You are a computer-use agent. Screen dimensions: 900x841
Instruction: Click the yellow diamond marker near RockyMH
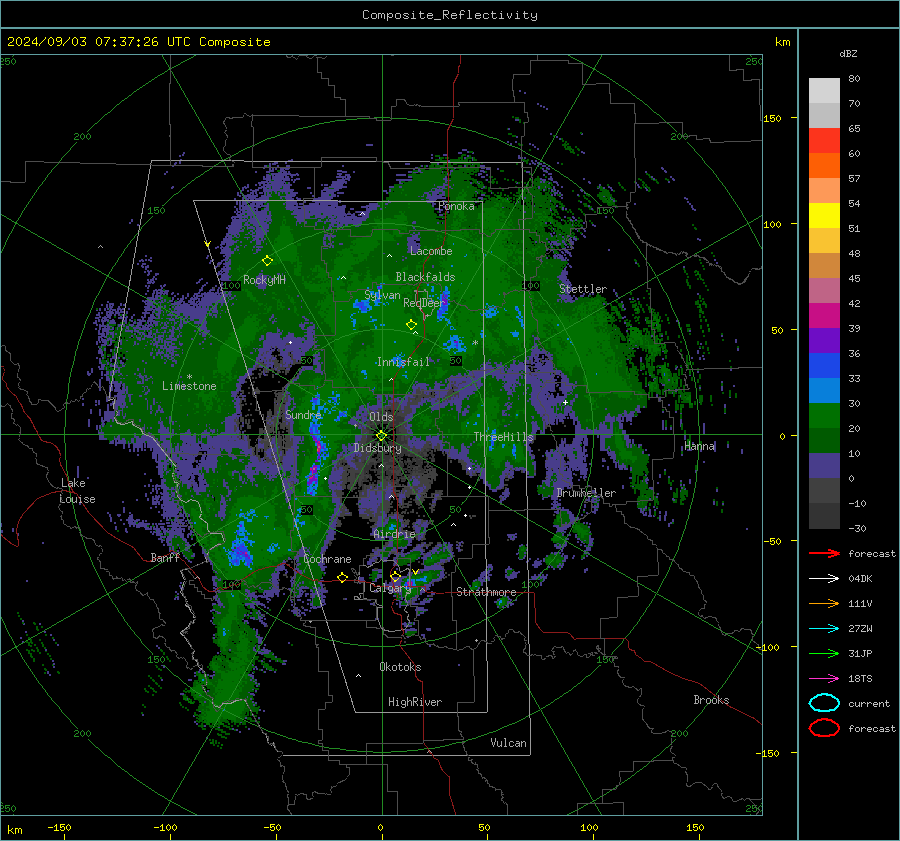267,261
